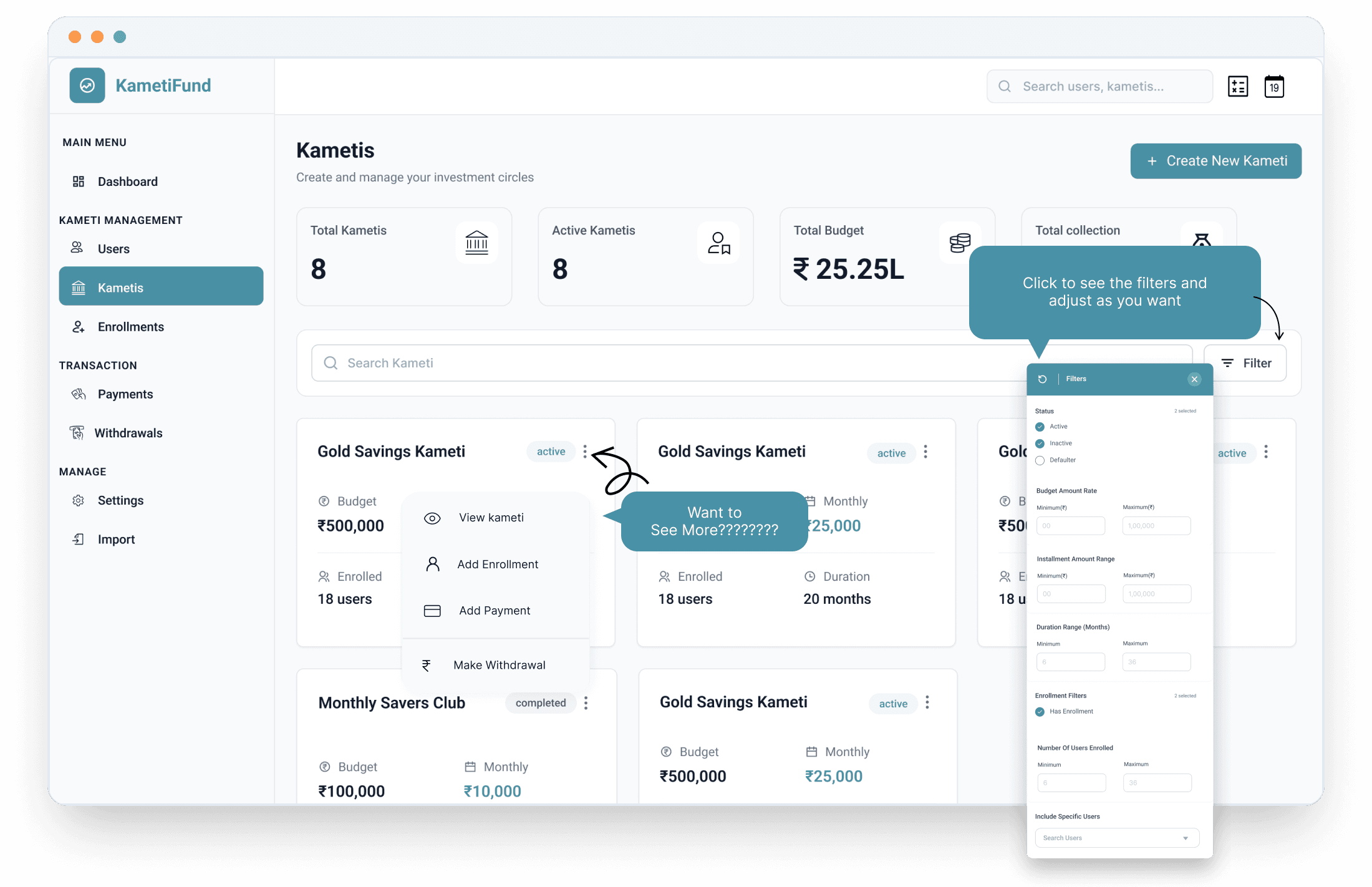Toggle the Has Enrollment filter
The image size is (1372, 887).
(x=1040, y=712)
